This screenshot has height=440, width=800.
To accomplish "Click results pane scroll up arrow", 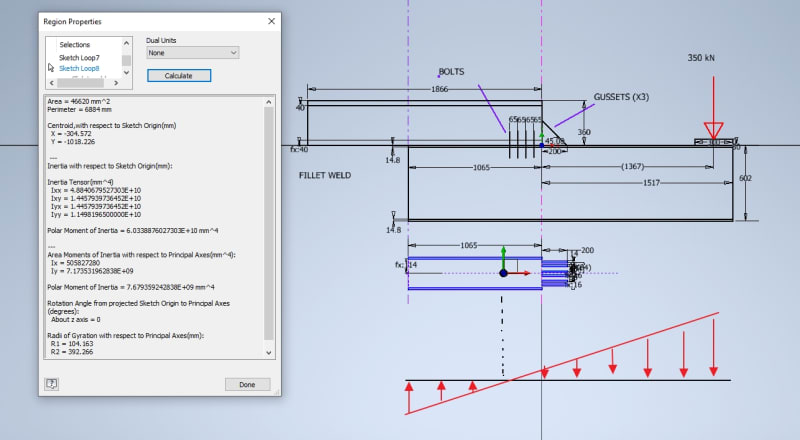I will pos(269,102).
